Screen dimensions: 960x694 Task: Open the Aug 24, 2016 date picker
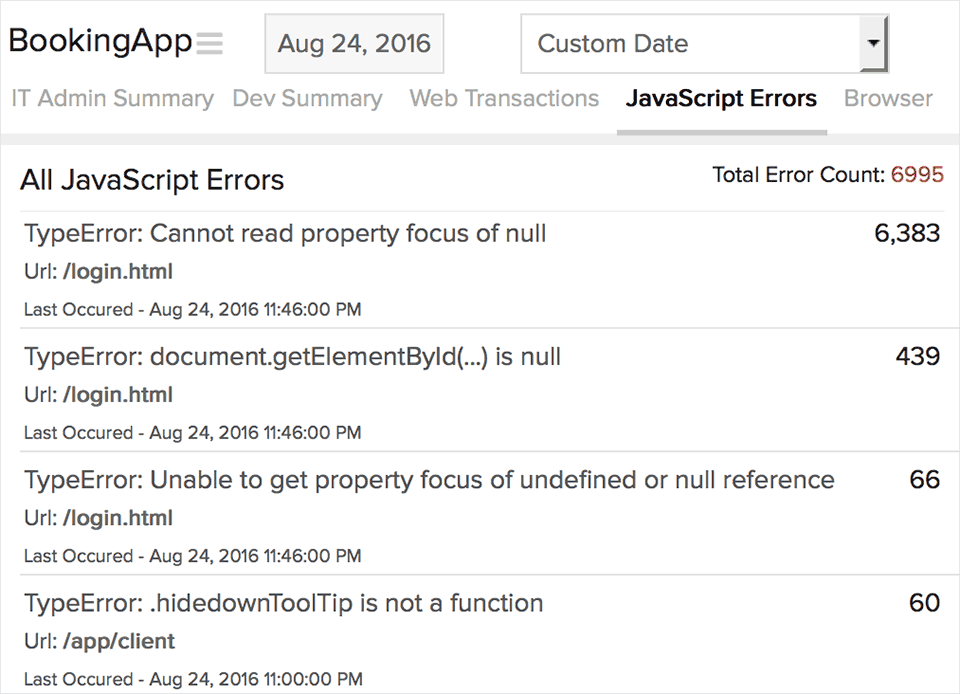[x=354, y=43]
